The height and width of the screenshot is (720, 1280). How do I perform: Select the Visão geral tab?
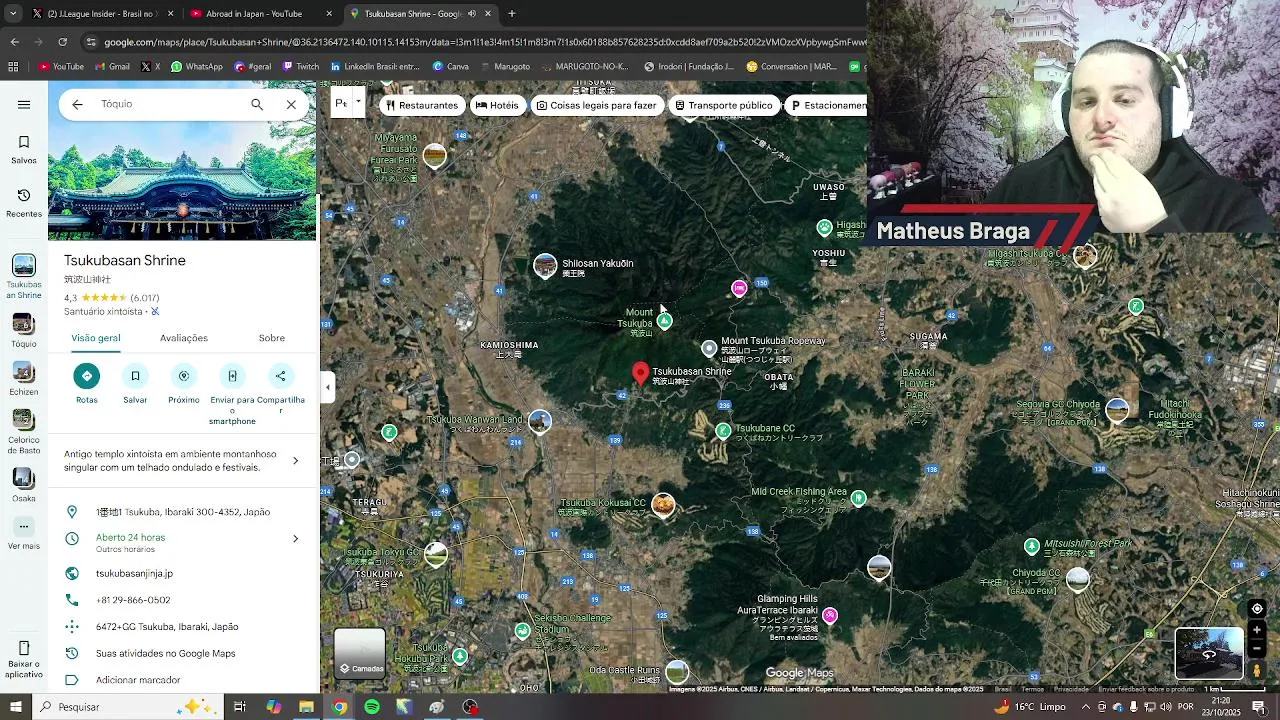[96, 338]
